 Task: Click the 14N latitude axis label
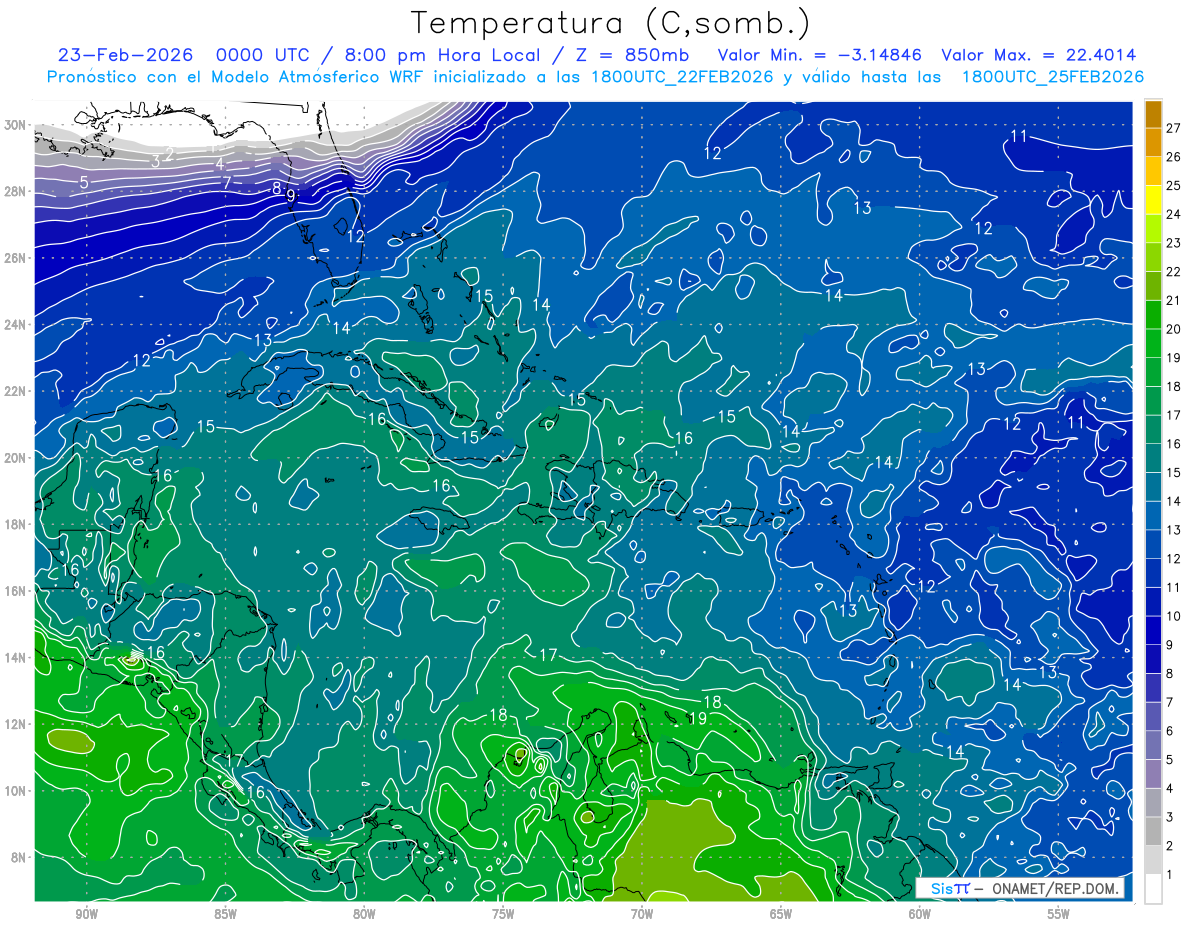[15, 657]
